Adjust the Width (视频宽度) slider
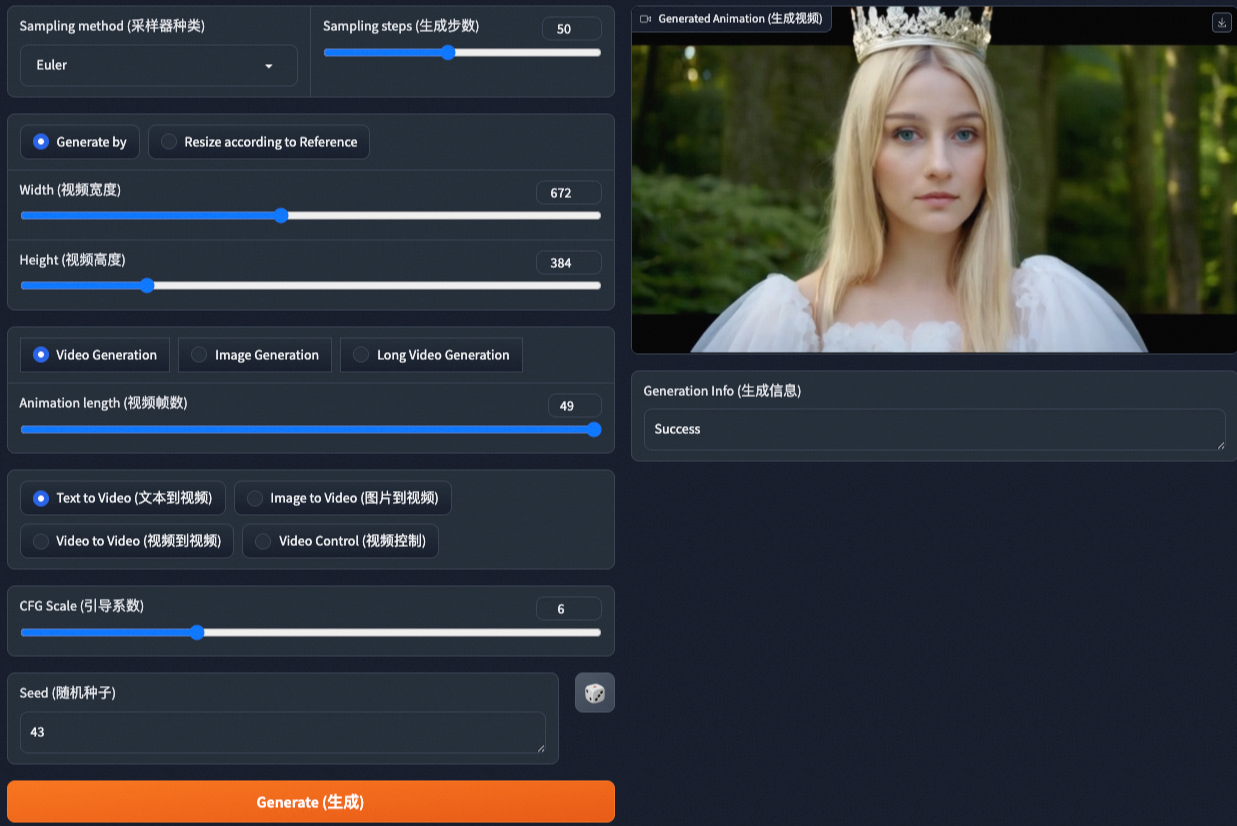 pyautogui.click(x=310, y=215)
